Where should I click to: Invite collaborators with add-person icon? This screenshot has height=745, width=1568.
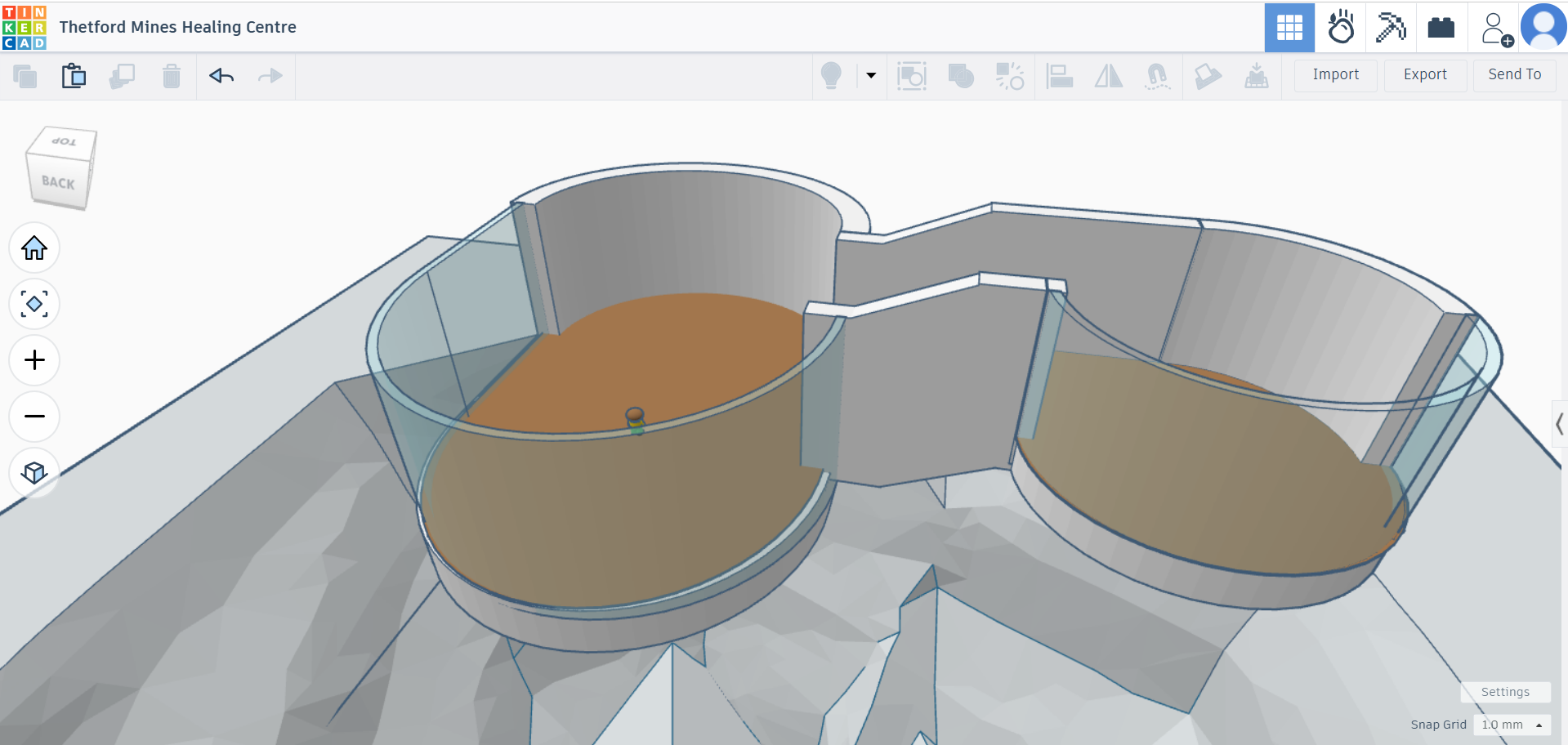(x=1497, y=29)
